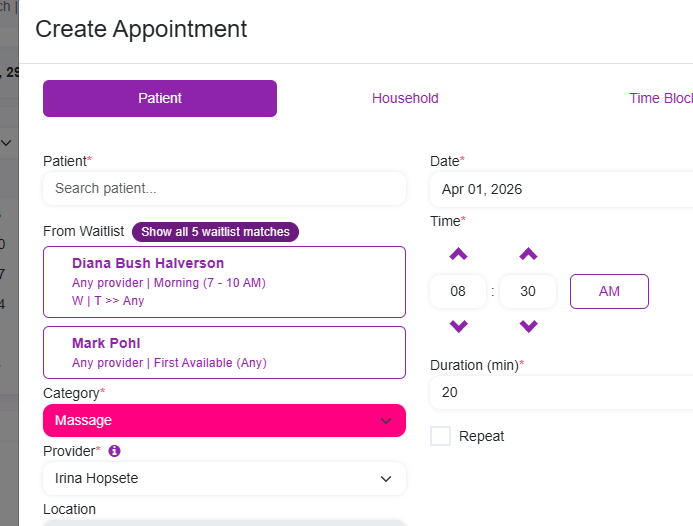Select Mark Pohl from waitlist
The width and height of the screenshot is (693, 526).
click(x=224, y=352)
